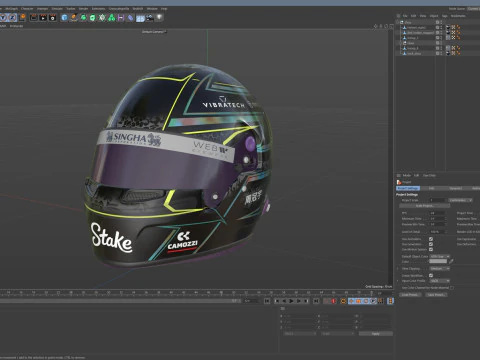Click the orange coordinate system icon
This screenshot has width=480, height=360.
[x=22, y=17]
